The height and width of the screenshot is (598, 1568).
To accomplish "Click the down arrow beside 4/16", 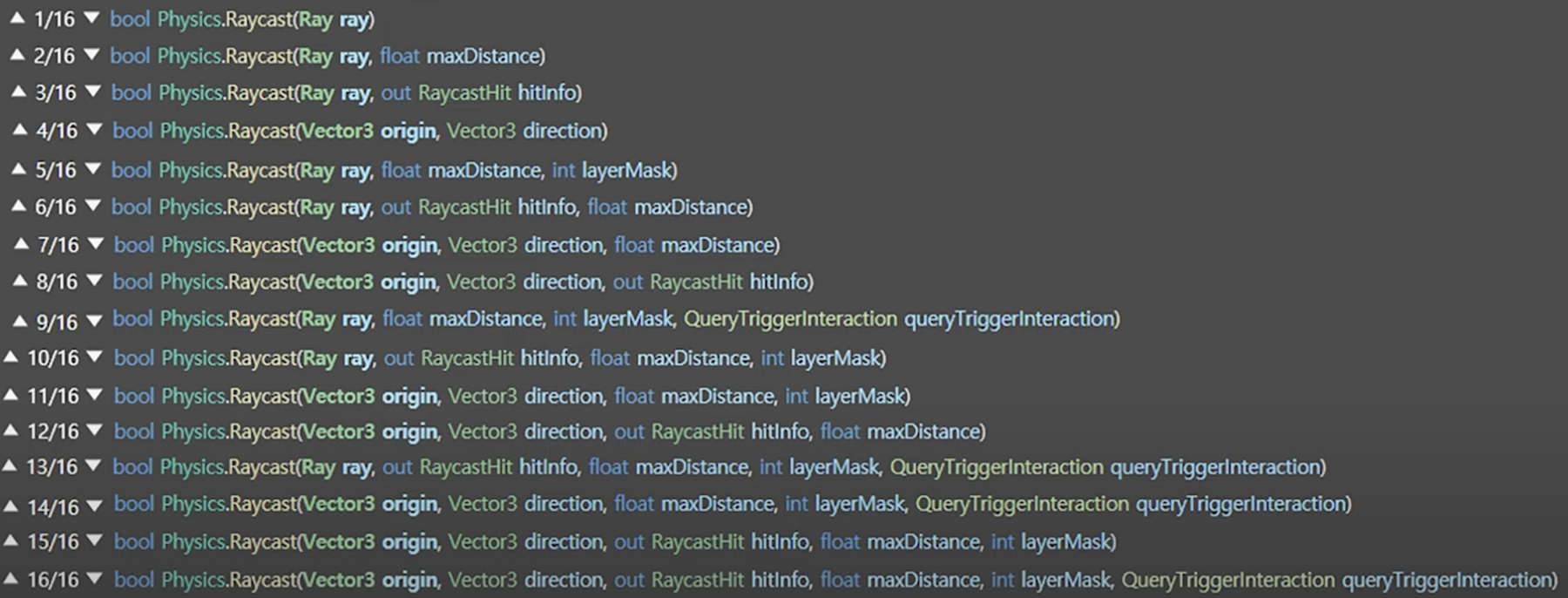I will click(94, 129).
